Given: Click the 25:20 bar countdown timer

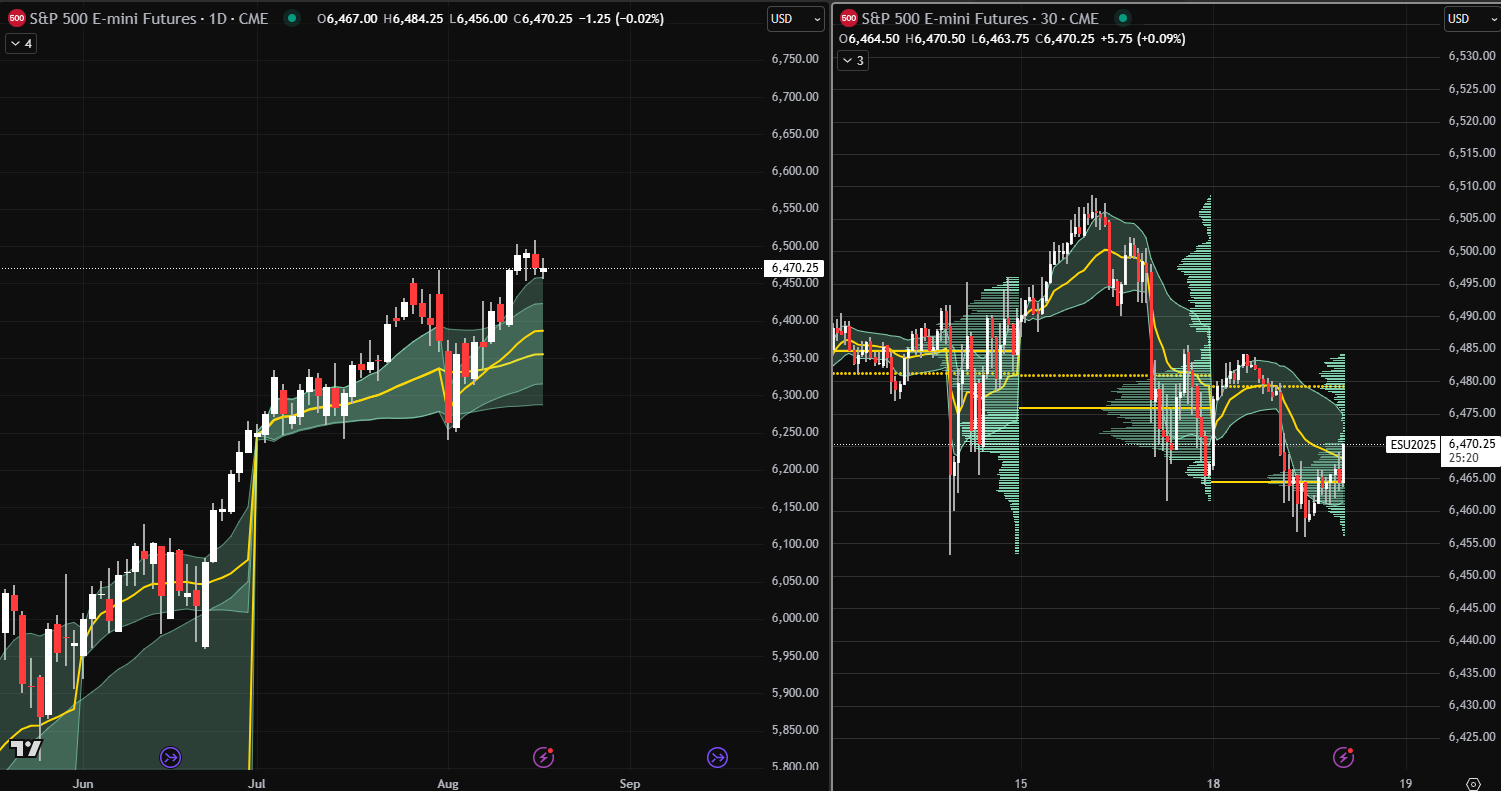Looking at the screenshot, I should pos(1462,458).
